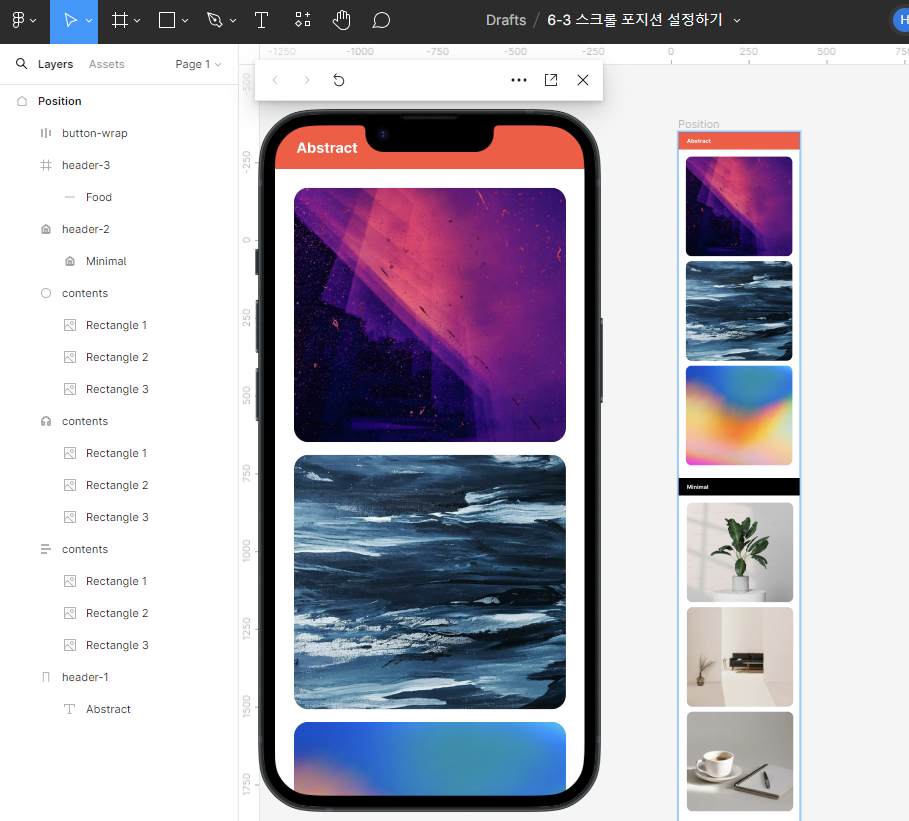Expand the shape tools dropdown chevron
909x821 pixels.
tap(185, 21)
